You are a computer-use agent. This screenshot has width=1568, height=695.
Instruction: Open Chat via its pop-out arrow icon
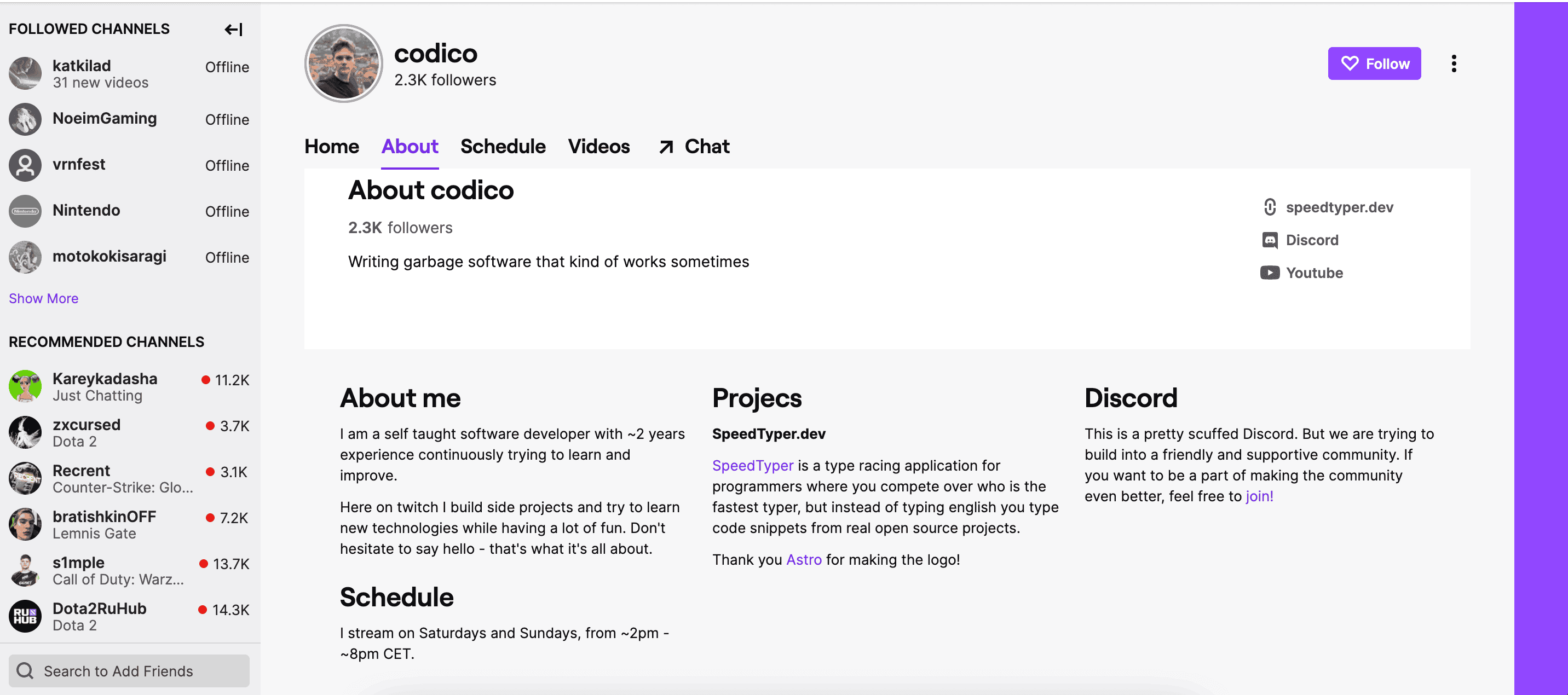pyautogui.click(x=667, y=146)
